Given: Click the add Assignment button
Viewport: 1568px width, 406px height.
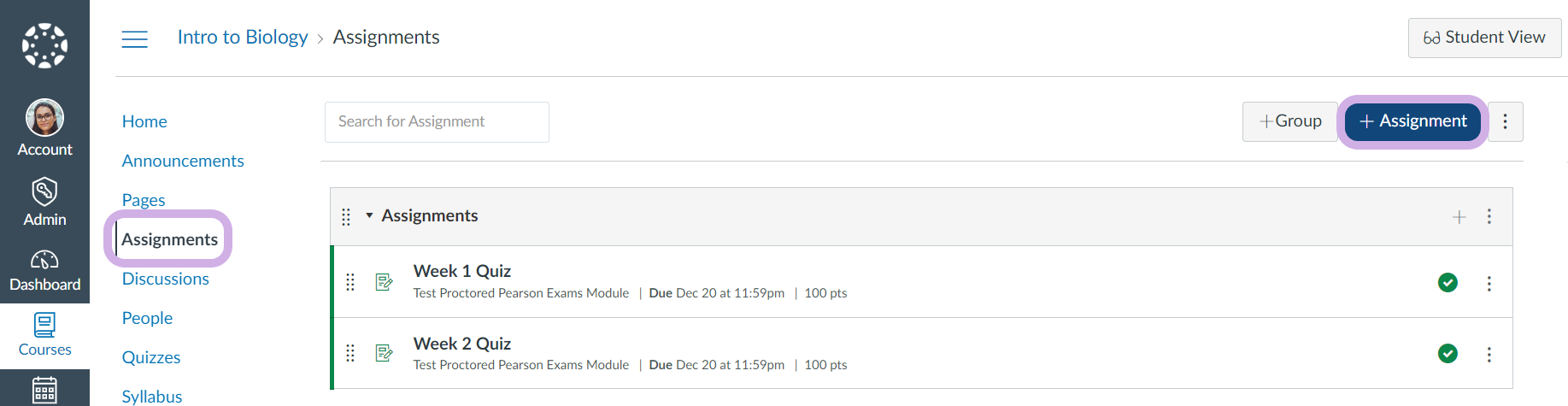Looking at the screenshot, I should pyautogui.click(x=1413, y=121).
